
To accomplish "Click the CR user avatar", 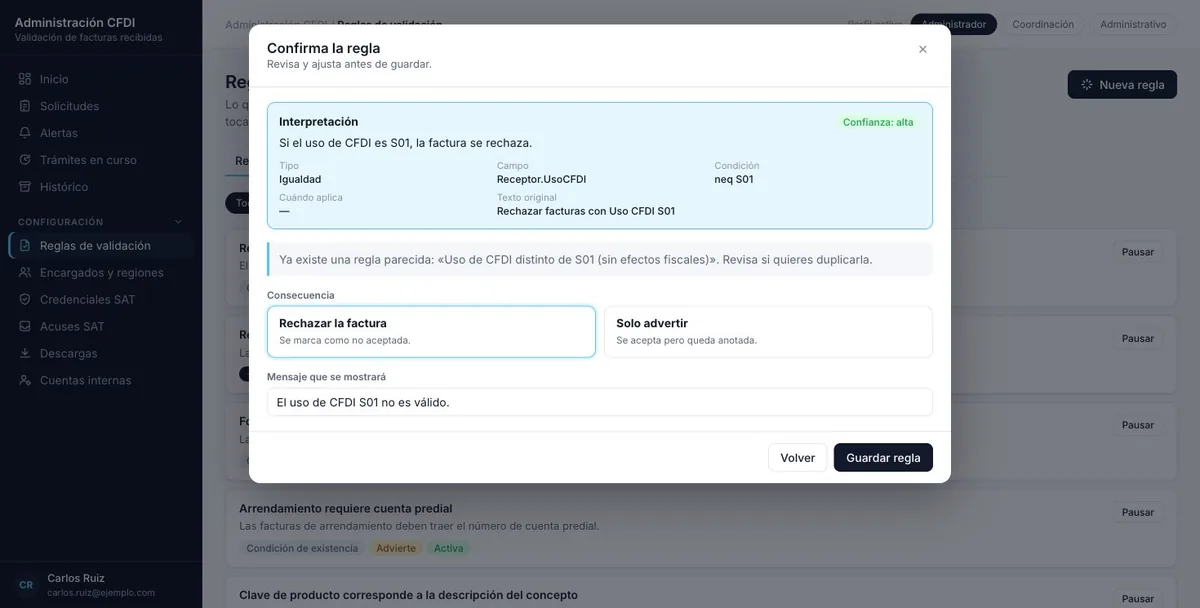I will (26, 585).
